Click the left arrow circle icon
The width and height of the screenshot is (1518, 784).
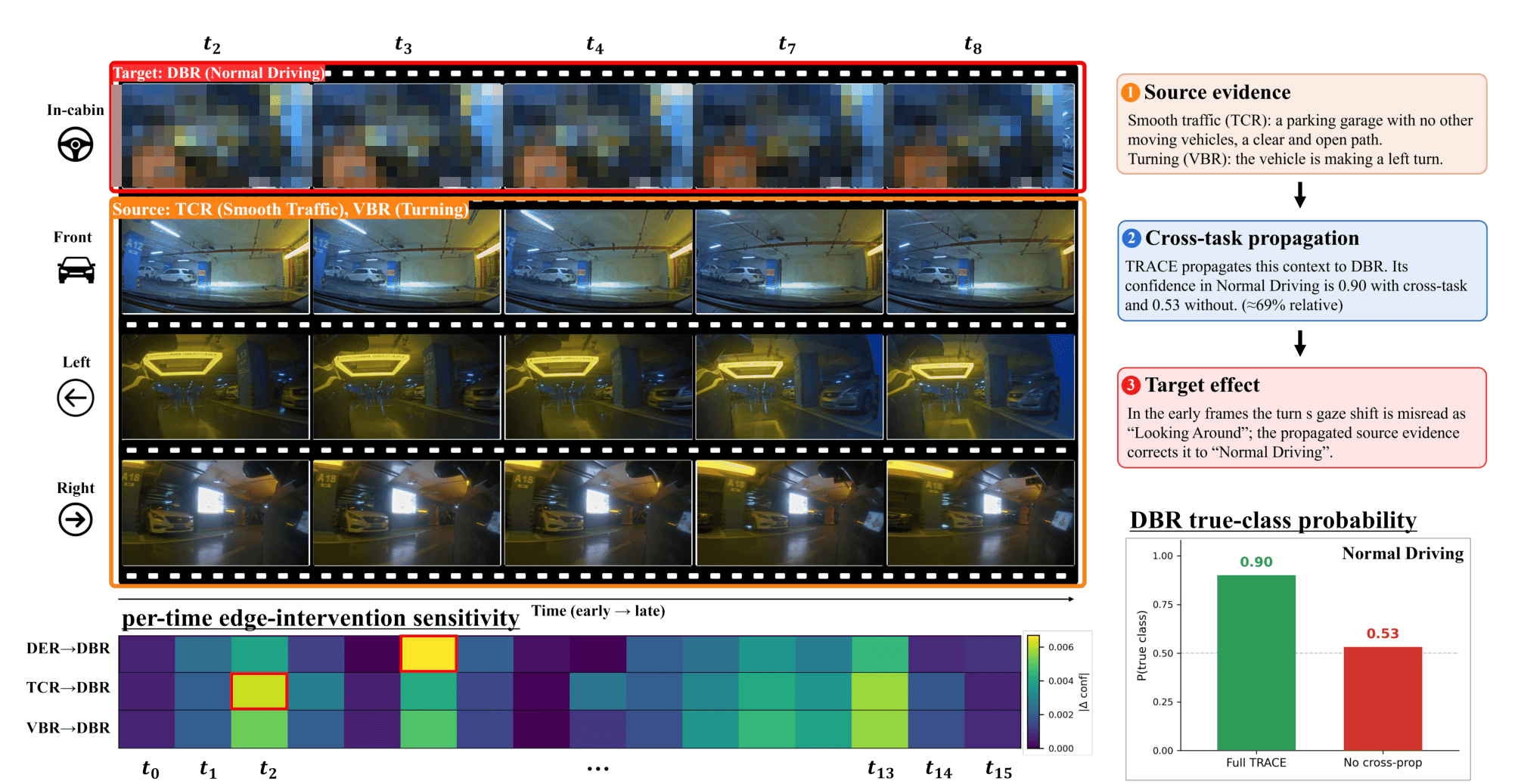click(76, 398)
